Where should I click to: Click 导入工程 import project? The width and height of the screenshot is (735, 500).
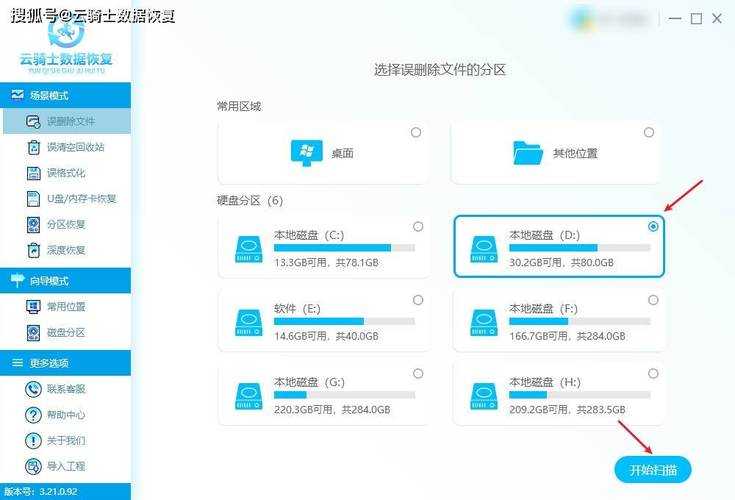point(65,466)
